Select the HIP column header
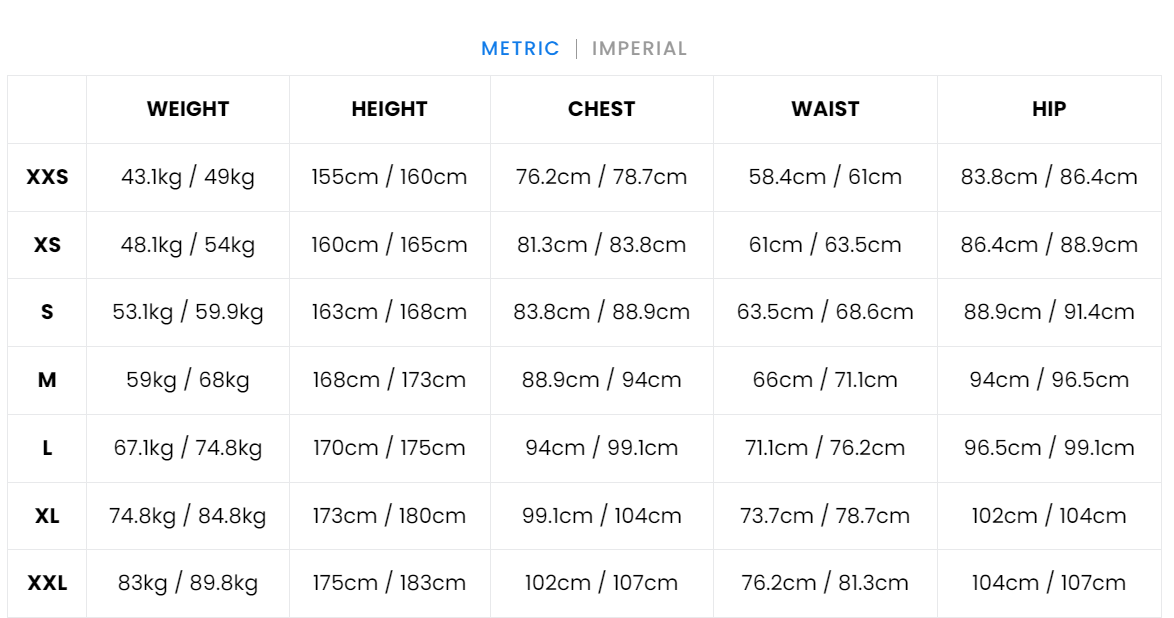Image resolution: width=1174 pixels, height=618 pixels. point(1049,109)
